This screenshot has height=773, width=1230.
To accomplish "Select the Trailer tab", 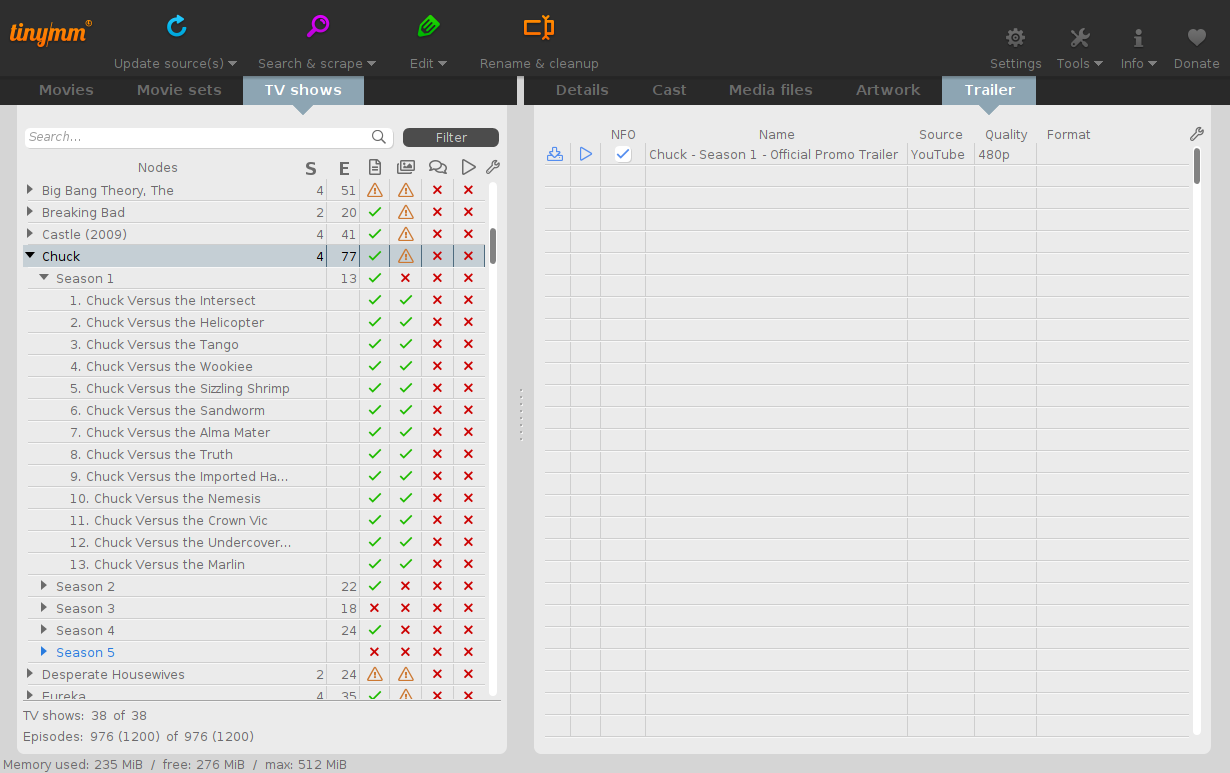I will coord(989,90).
